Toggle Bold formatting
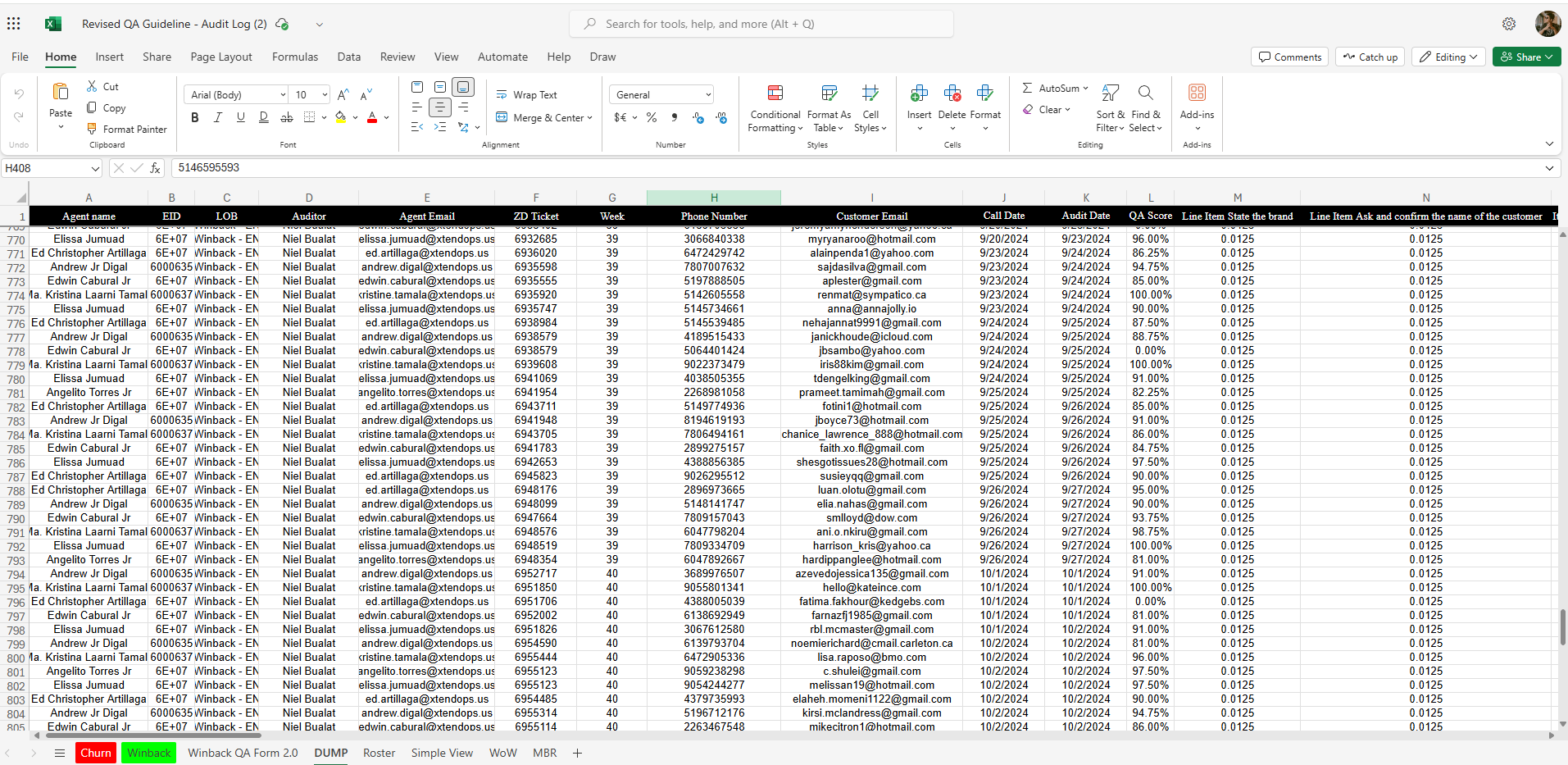The height and width of the screenshot is (765, 1568). tap(195, 118)
